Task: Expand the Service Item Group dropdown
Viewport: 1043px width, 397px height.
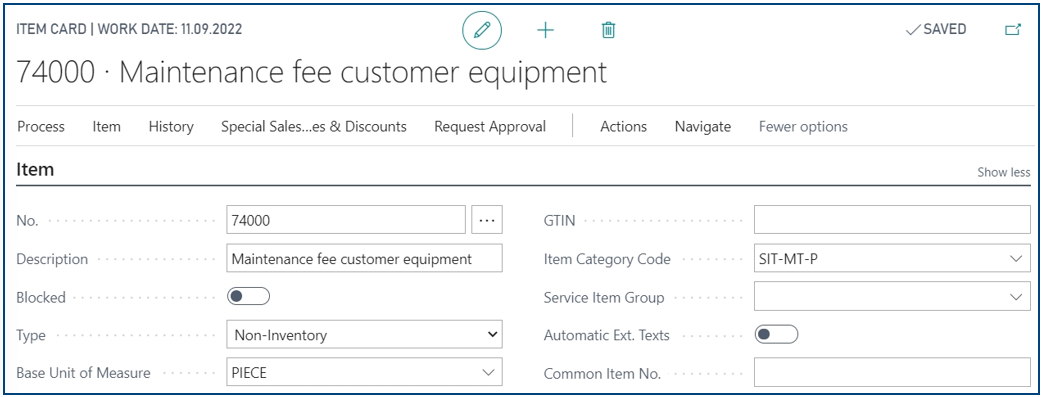Action: 1016,297
